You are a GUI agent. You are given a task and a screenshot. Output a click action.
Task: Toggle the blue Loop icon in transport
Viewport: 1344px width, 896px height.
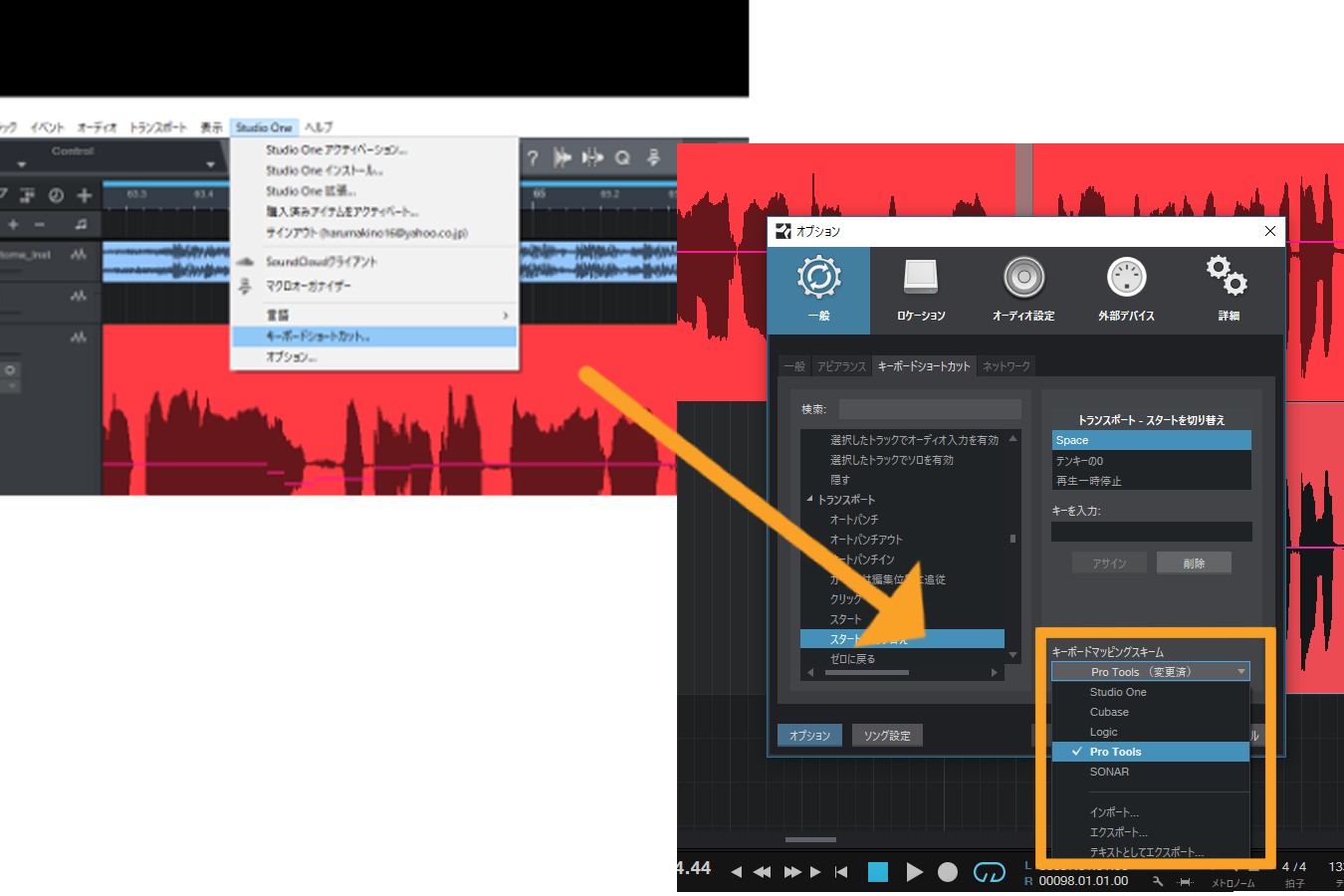pyautogui.click(x=989, y=872)
